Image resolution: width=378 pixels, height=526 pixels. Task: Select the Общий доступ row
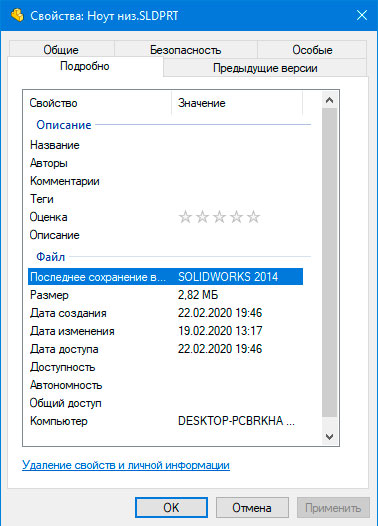coord(165,403)
